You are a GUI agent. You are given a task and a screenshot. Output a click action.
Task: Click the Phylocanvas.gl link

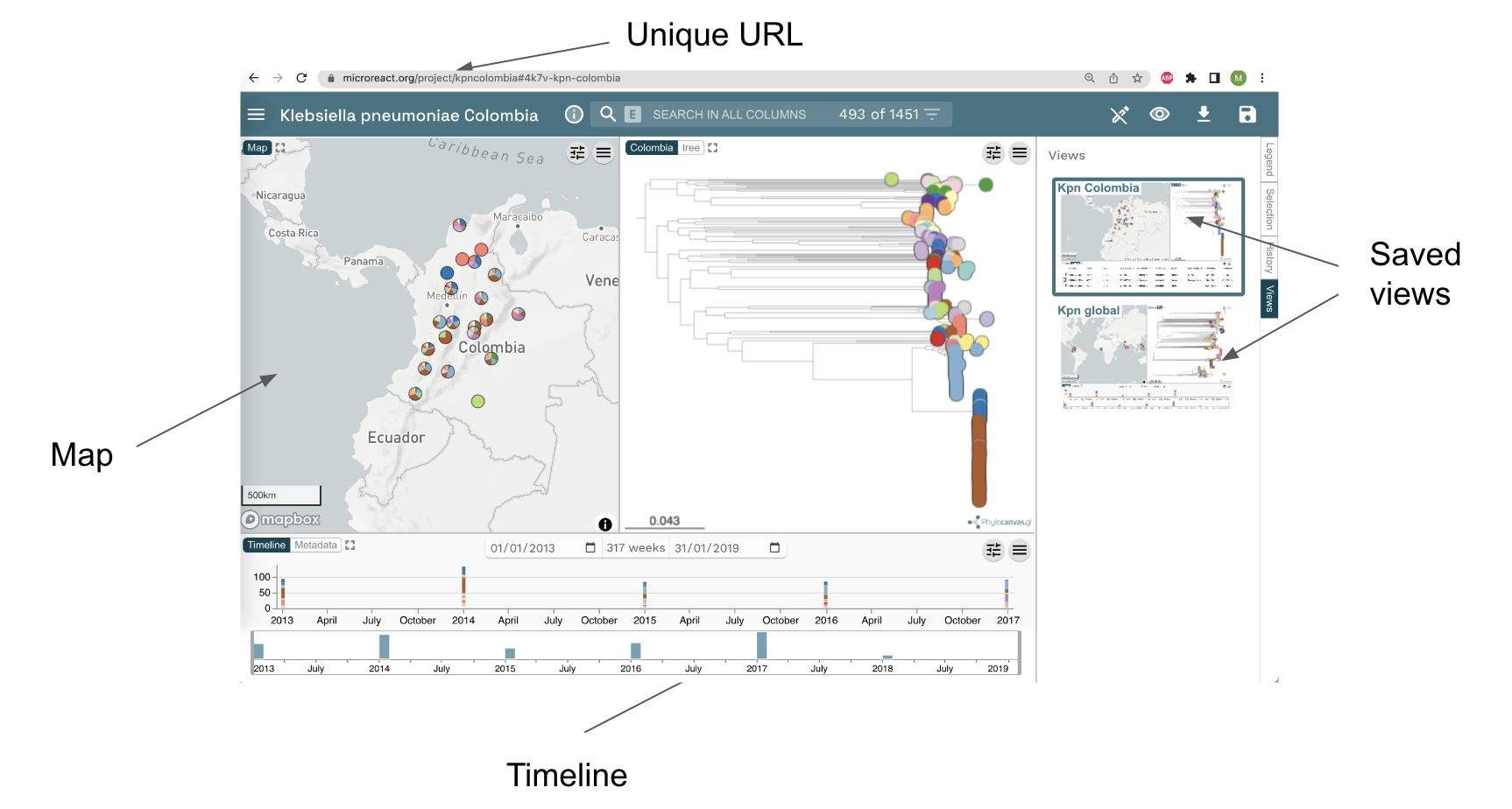(1000, 521)
